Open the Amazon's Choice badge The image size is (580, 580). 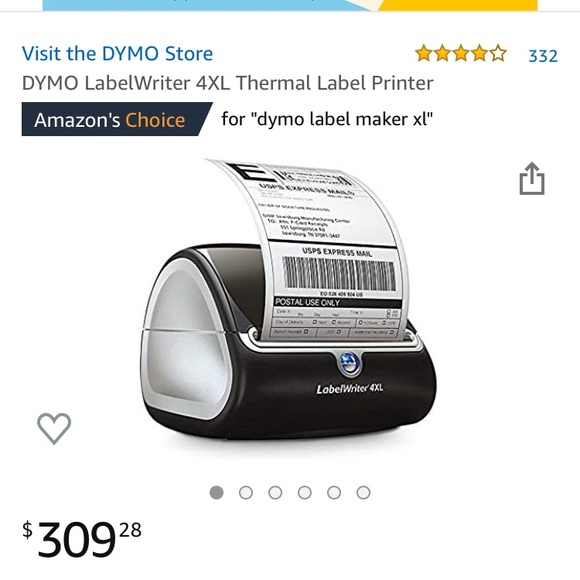click(x=117, y=119)
